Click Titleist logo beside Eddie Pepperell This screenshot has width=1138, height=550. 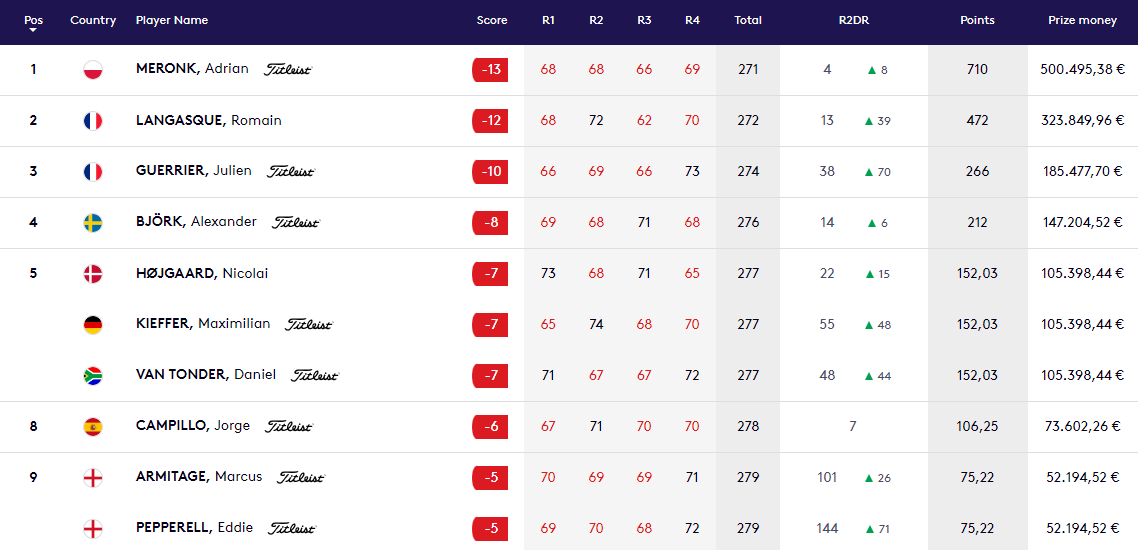(292, 528)
